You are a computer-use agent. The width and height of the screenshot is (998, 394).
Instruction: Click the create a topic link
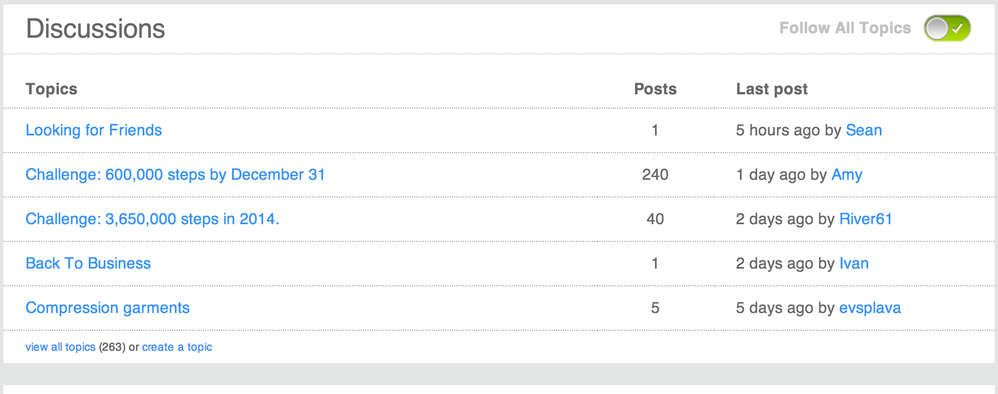click(177, 348)
